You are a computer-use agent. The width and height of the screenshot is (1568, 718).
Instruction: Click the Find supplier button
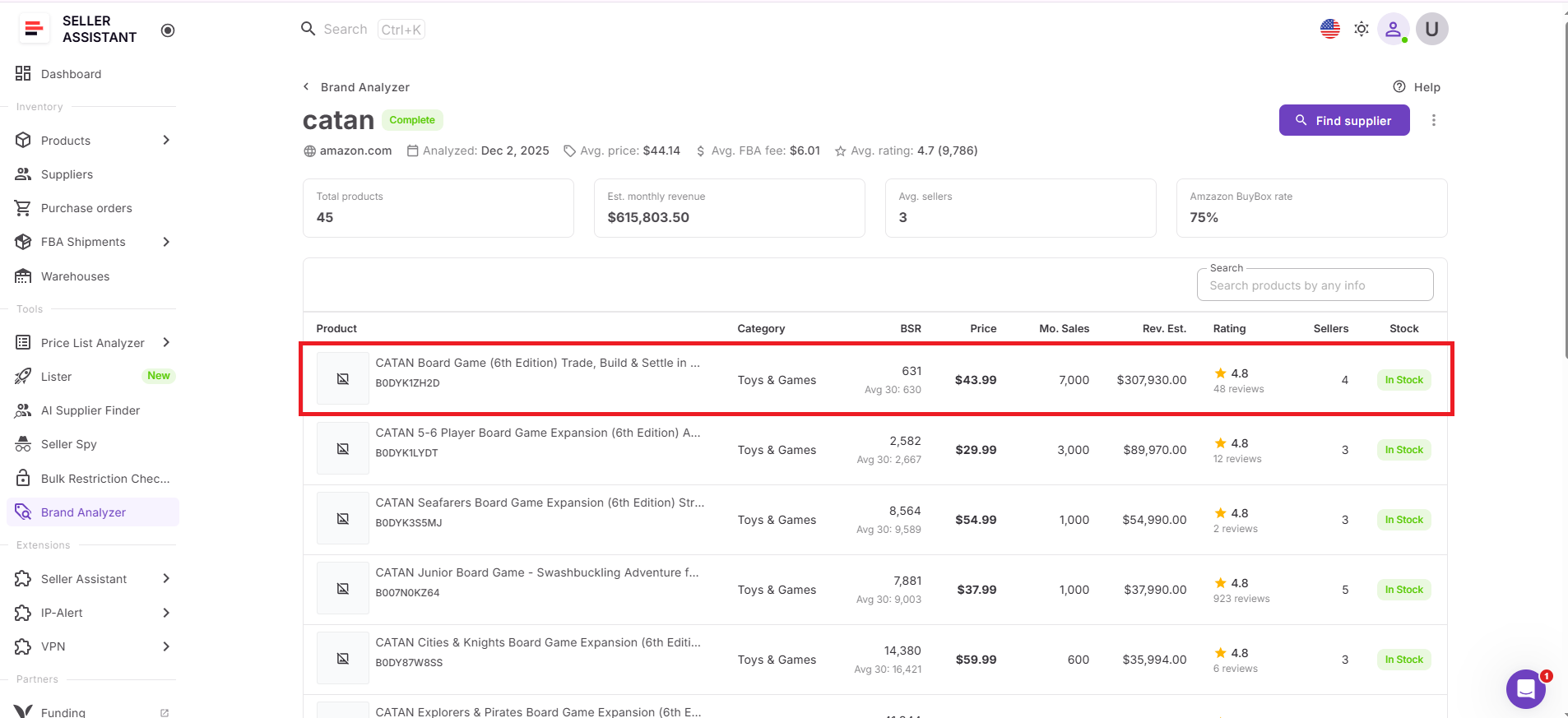tap(1344, 120)
